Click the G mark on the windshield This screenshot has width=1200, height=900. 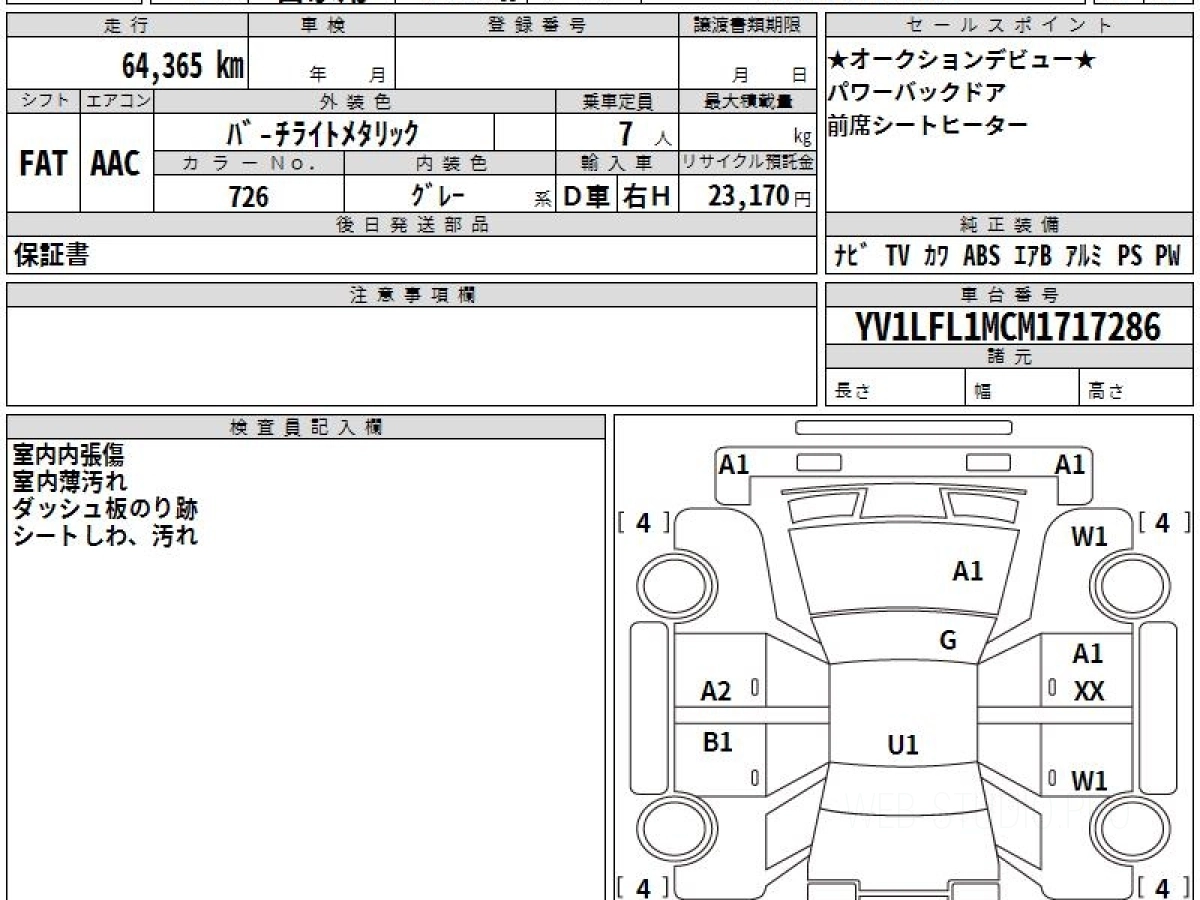948,641
